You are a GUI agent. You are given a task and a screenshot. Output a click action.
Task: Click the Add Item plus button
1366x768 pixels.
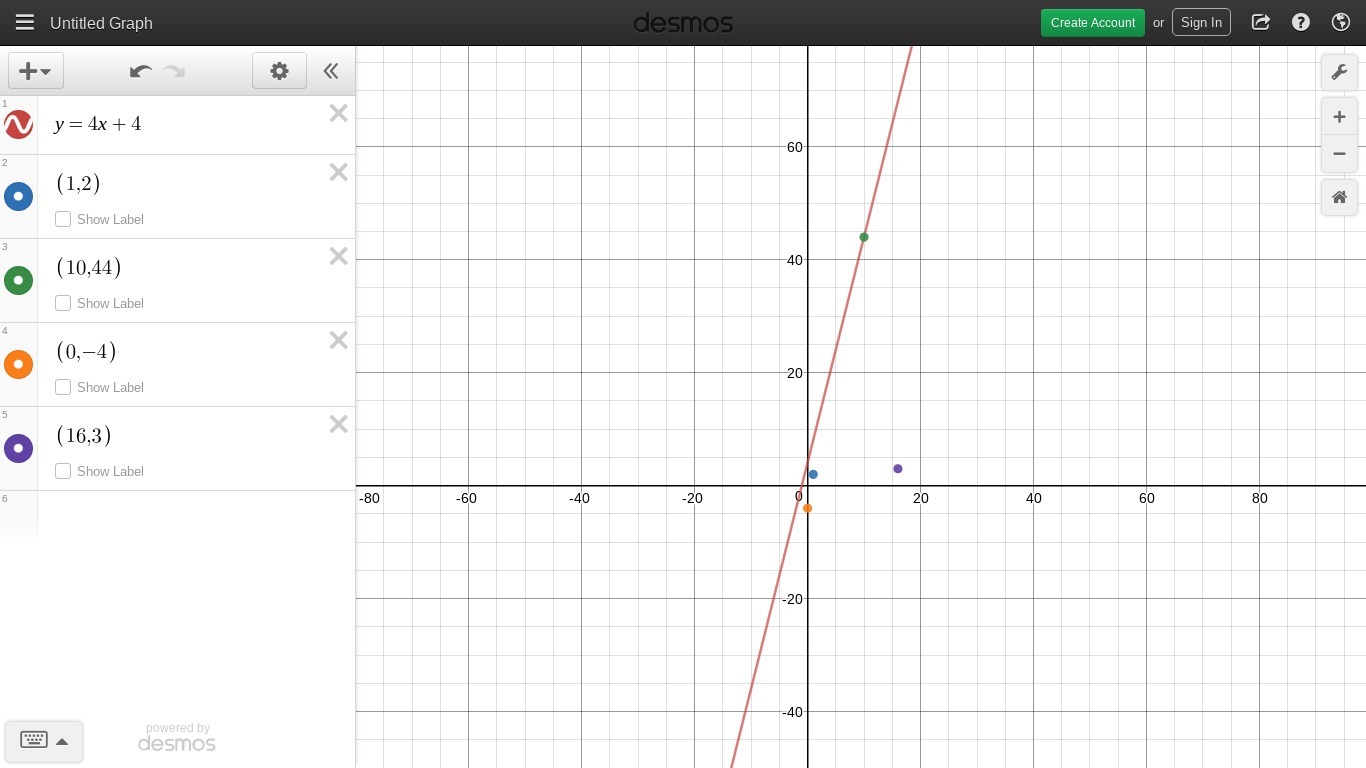[36, 71]
